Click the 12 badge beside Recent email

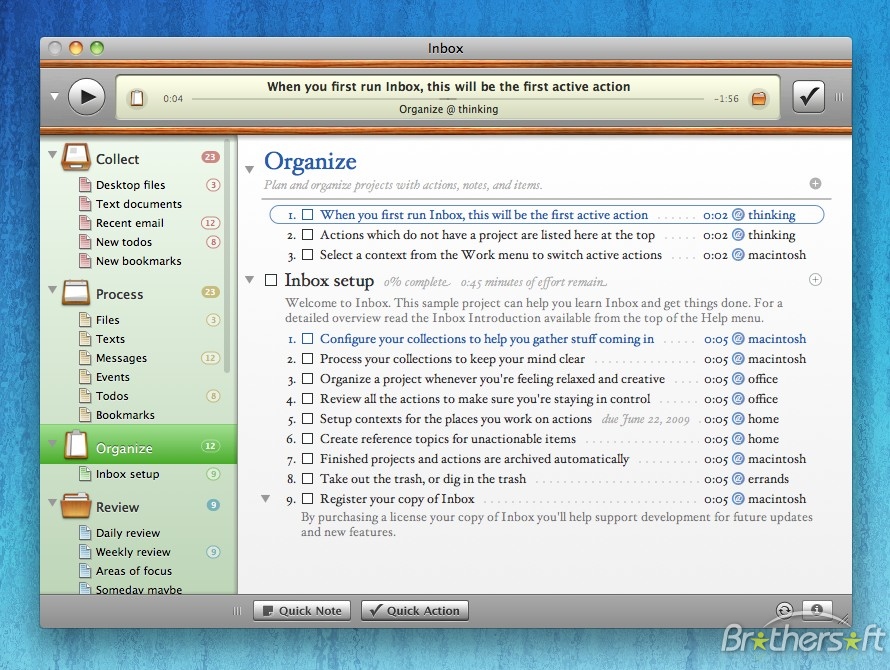pyautogui.click(x=210, y=223)
